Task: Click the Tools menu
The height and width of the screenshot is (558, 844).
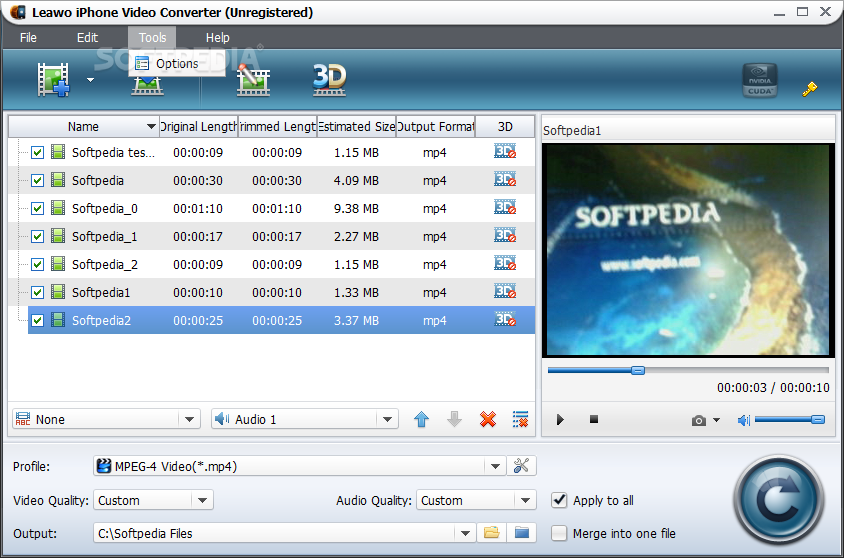Action: [x=152, y=38]
